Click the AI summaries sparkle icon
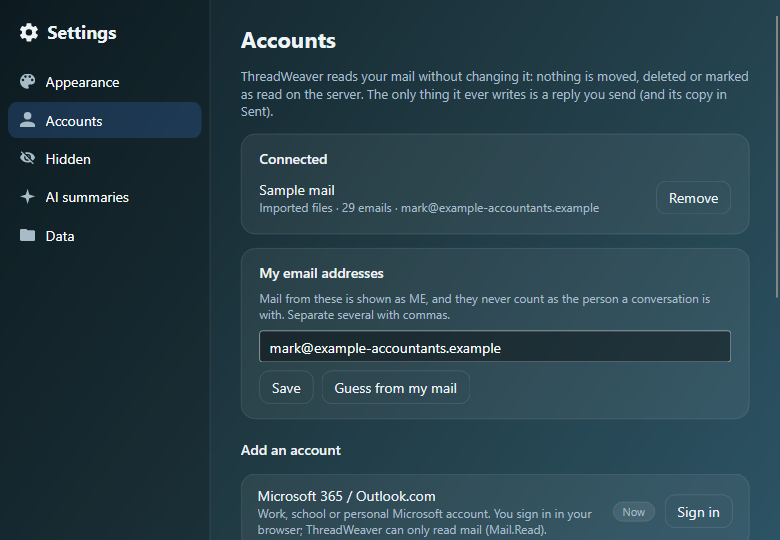The height and width of the screenshot is (540, 780). pos(27,196)
